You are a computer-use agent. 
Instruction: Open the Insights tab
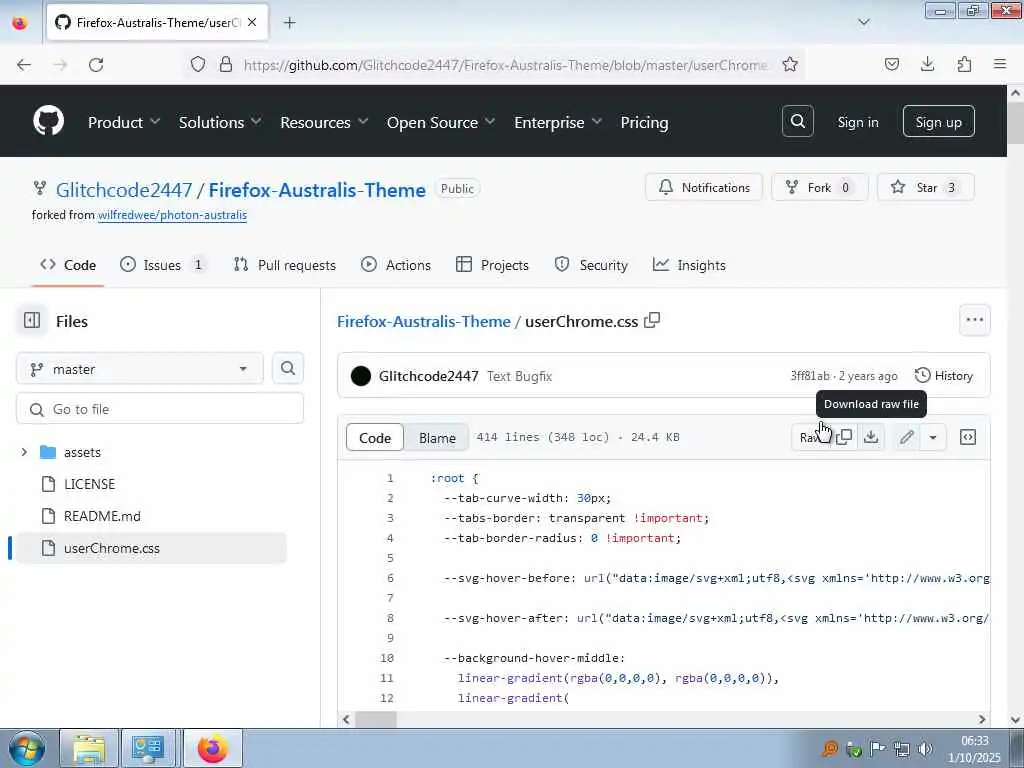click(x=689, y=265)
